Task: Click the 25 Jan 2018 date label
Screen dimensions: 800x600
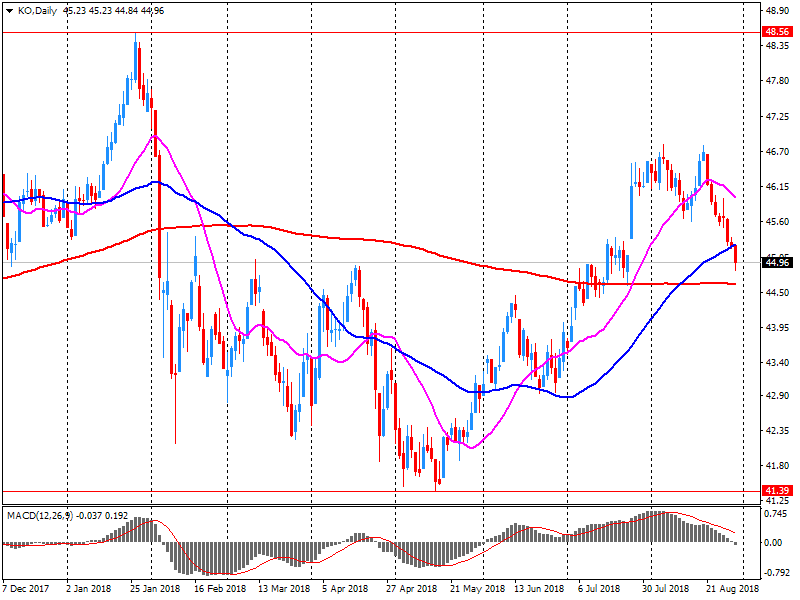Action: pos(155,589)
